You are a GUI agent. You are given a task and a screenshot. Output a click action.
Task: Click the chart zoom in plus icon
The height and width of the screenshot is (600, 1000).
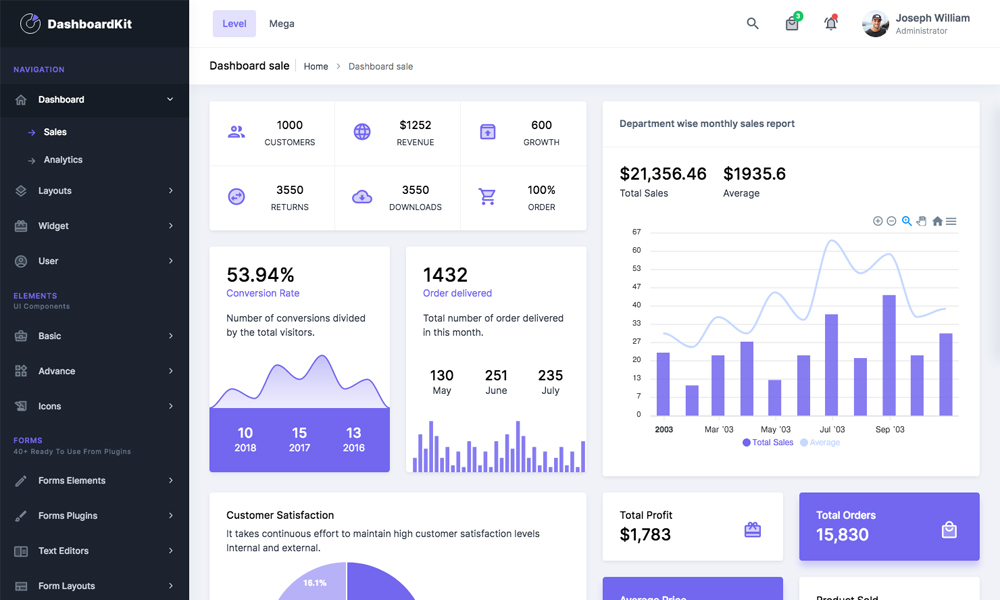(x=878, y=221)
